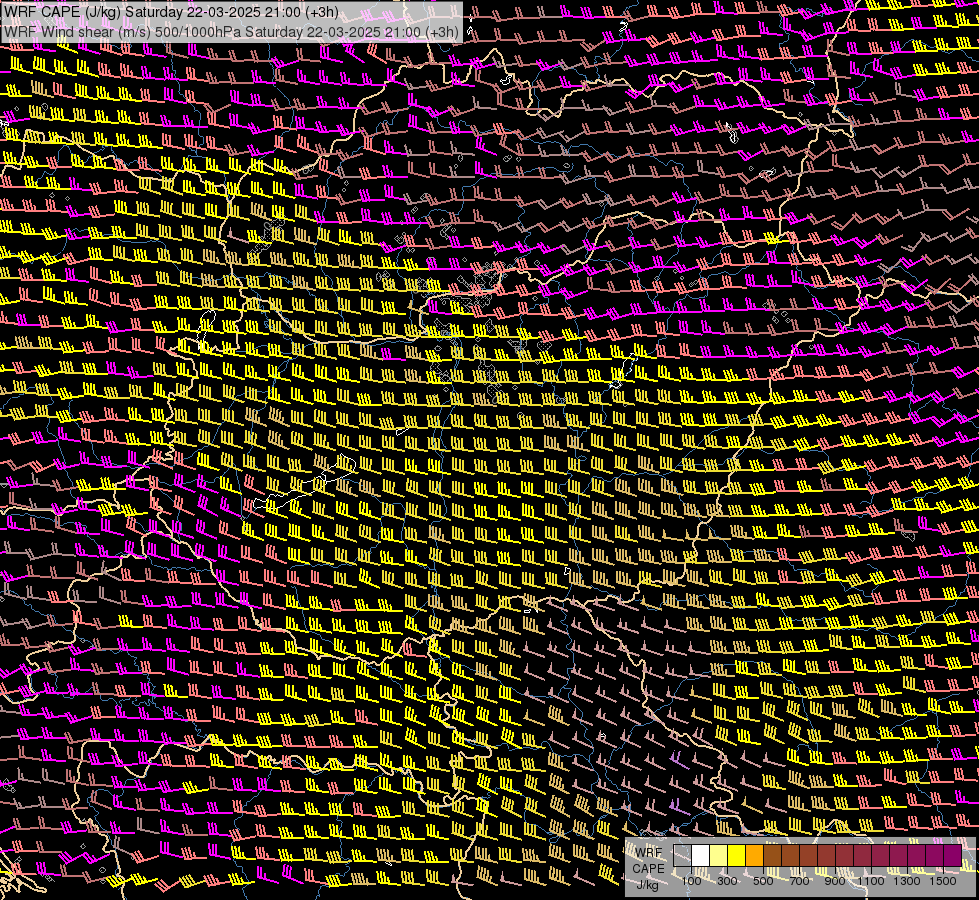Click the '300' legend value
This screenshot has height=900, width=979.
tap(727, 881)
